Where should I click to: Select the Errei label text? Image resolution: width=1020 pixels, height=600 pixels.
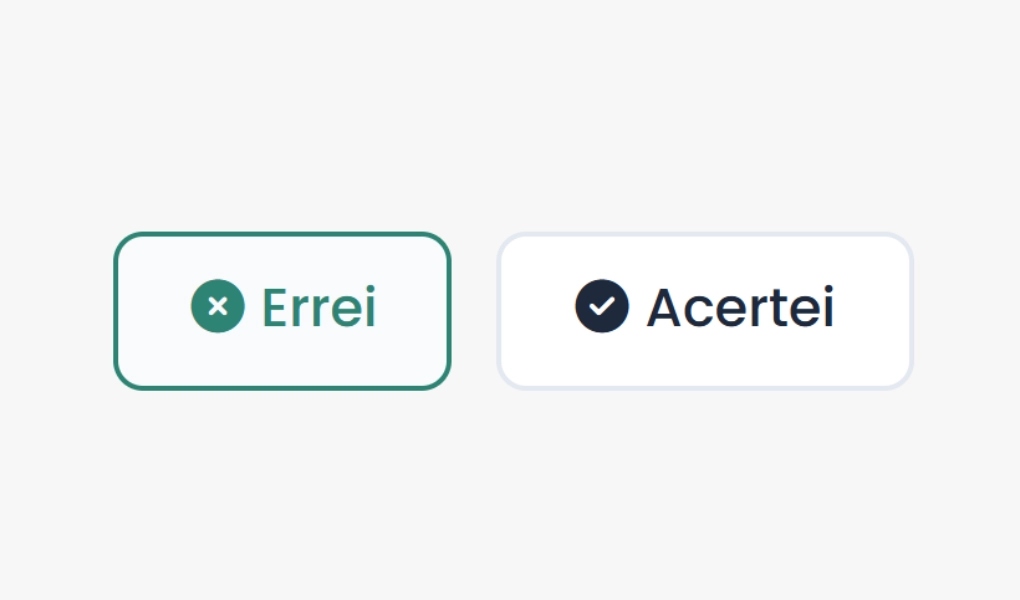[x=318, y=307]
